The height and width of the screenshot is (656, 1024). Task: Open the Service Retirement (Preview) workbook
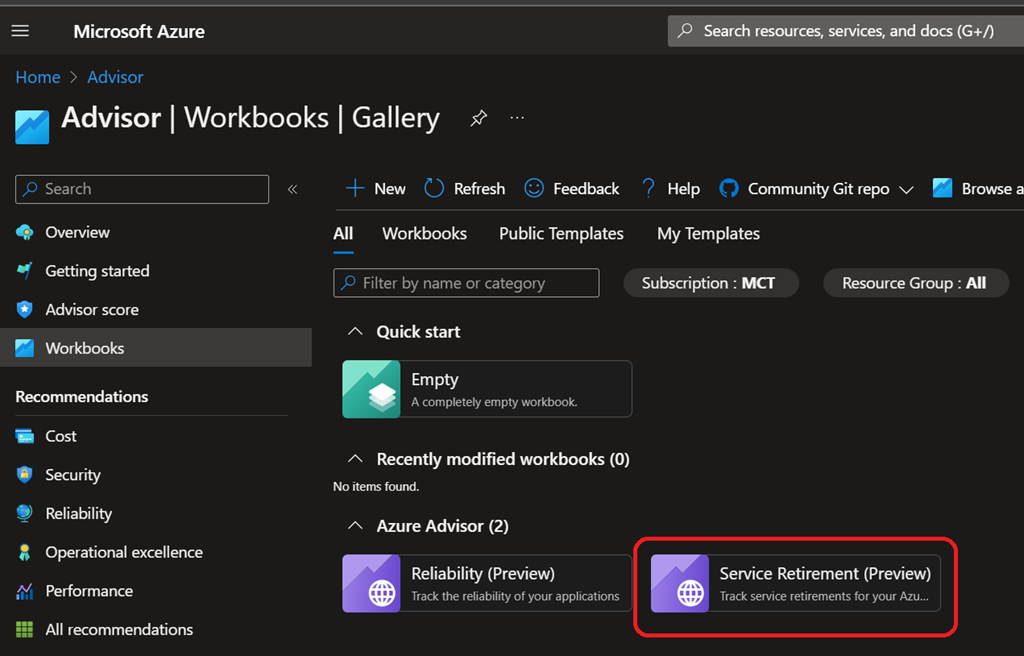click(796, 584)
